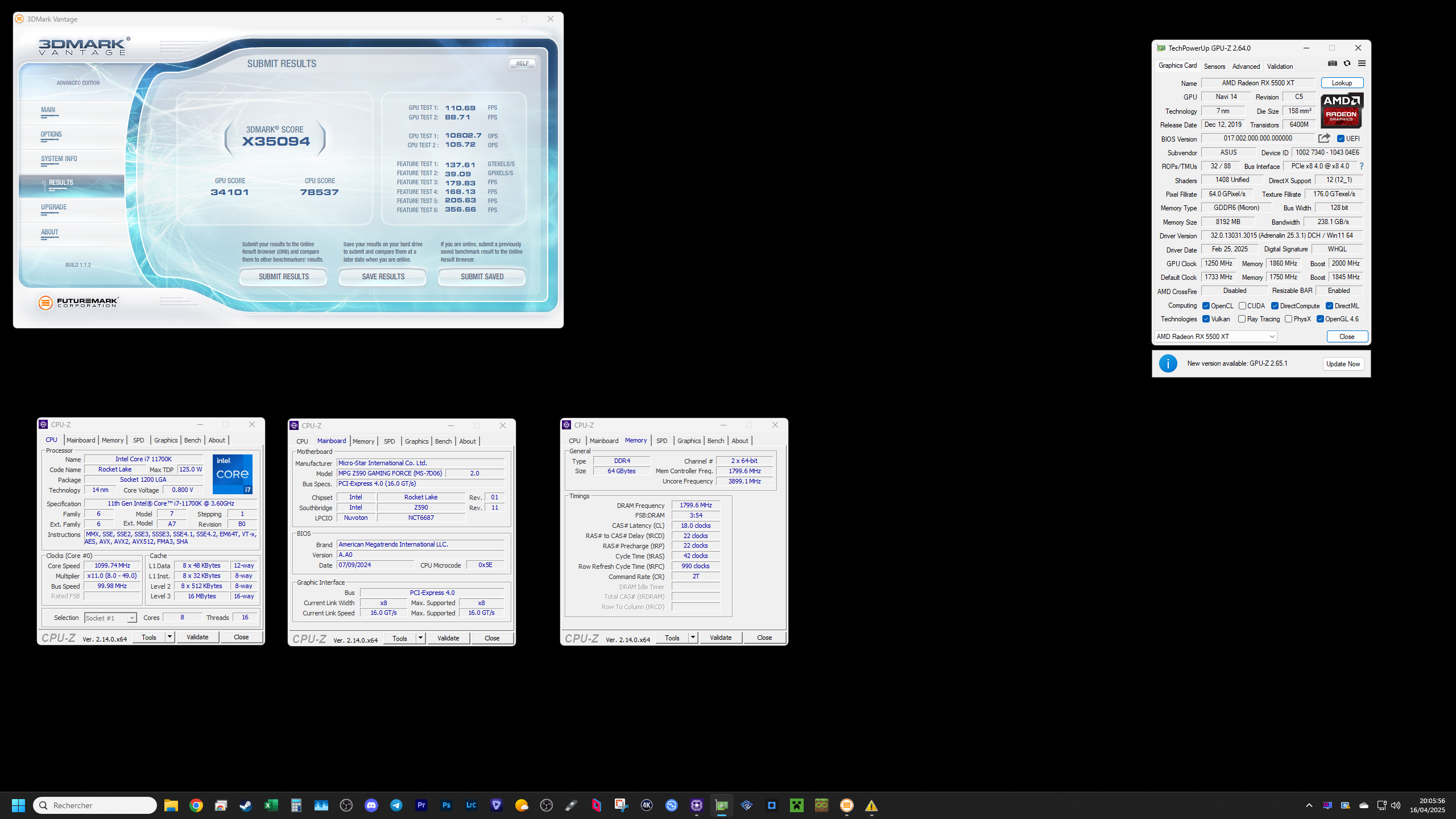Launch Photoshop from the taskbar
The height and width of the screenshot is (819, 1456).
pyautogui.click(x=446, y=805)
